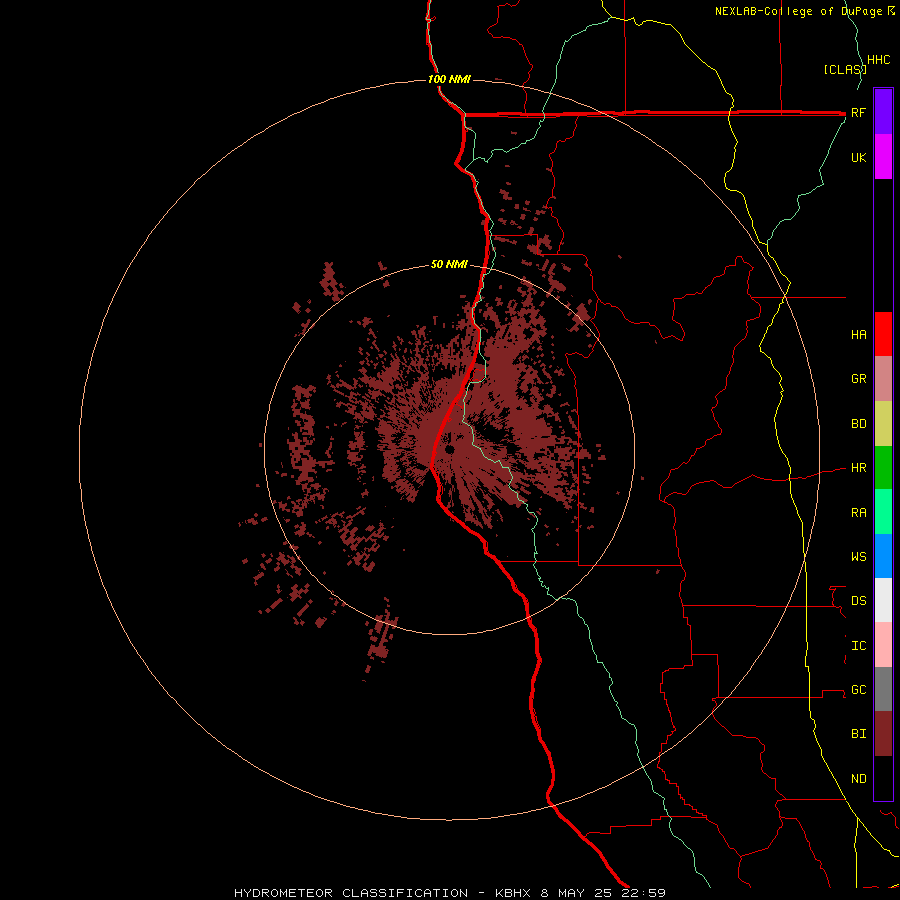Click the black radar site dot at center

[x=449, y=449]
